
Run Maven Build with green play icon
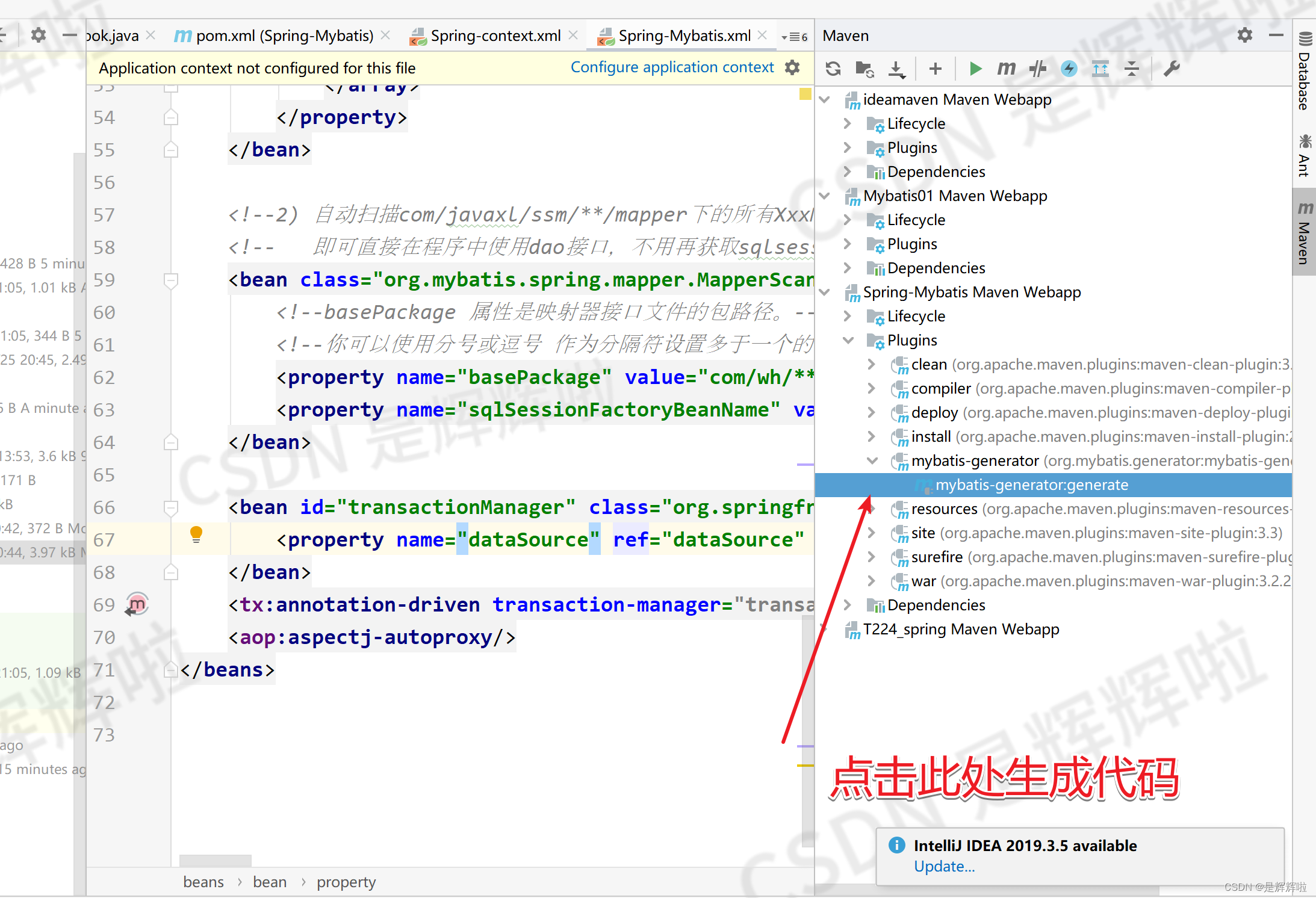tap(976, 69)
